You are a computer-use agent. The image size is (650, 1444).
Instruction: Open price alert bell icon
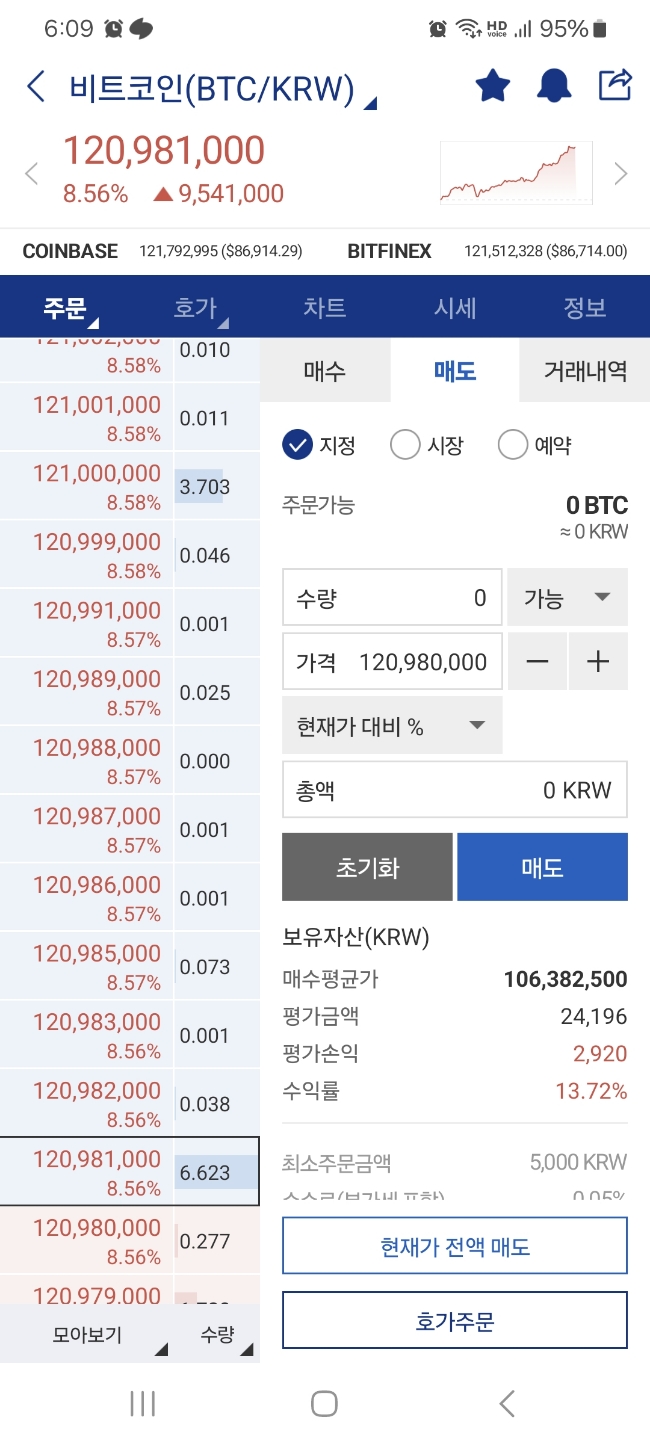tap(553, 86)
